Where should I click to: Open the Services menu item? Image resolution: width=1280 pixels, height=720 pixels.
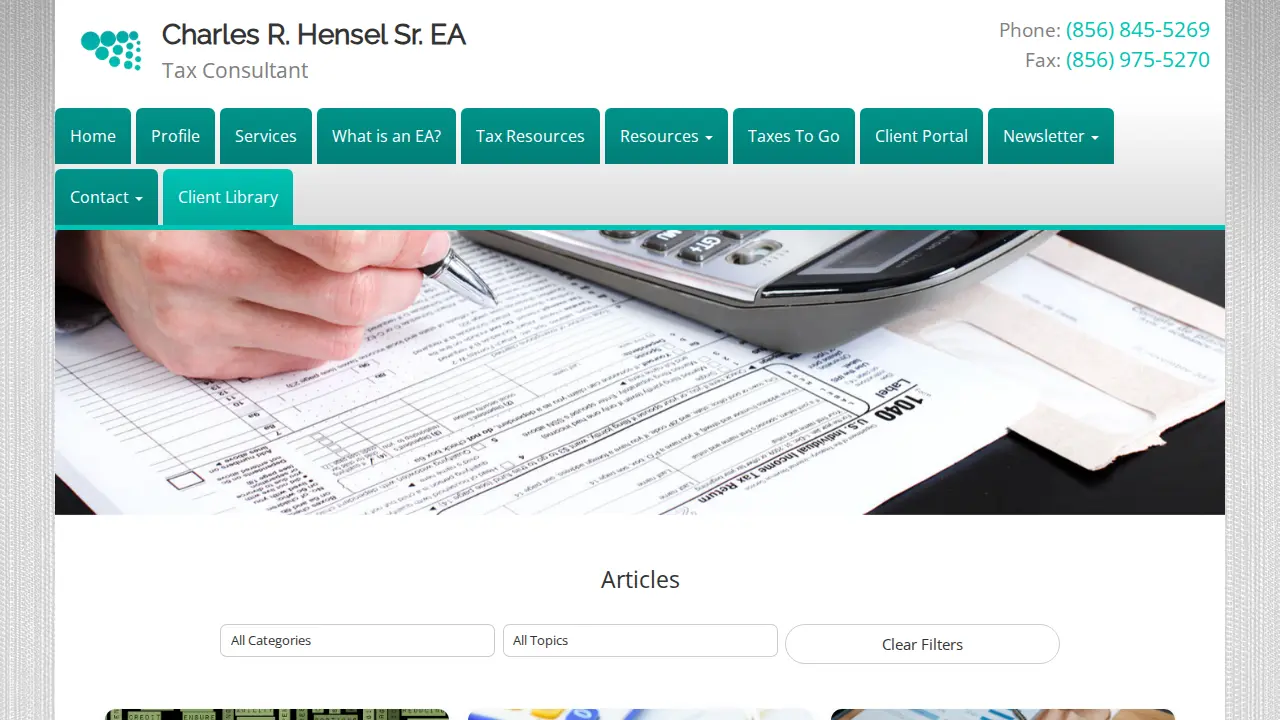pyautogui.click(x=266, y=136)
